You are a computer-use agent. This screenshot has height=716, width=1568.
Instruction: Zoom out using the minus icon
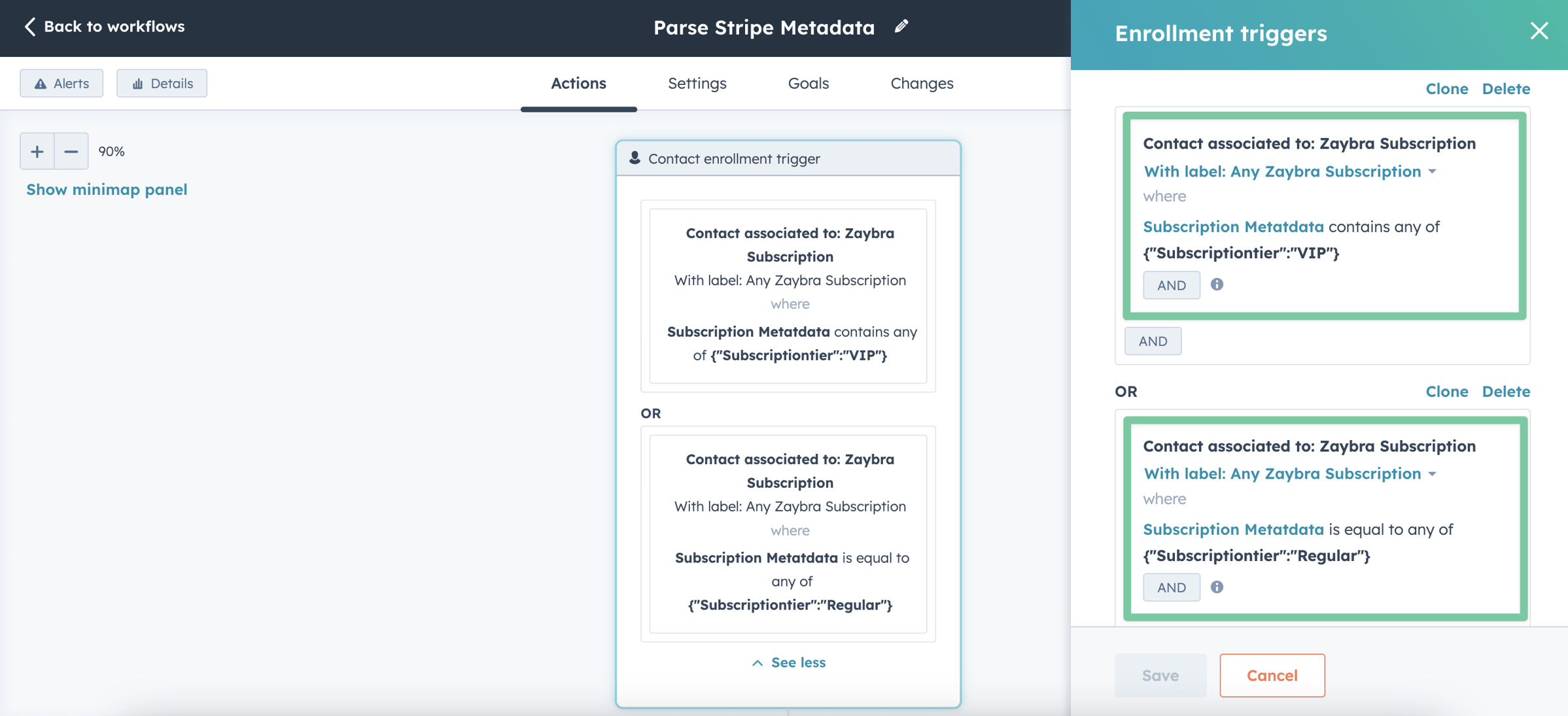[71, 151]
